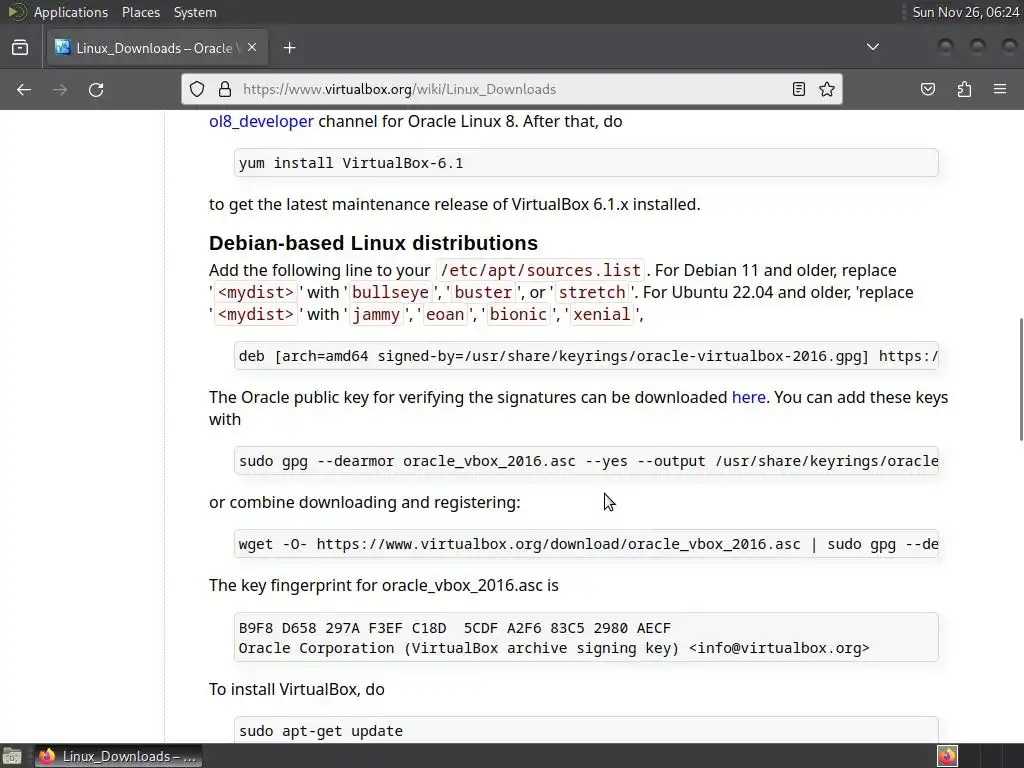Toggle reader view icon
This screenshot has width=1024, height=768.
(798, 89)
